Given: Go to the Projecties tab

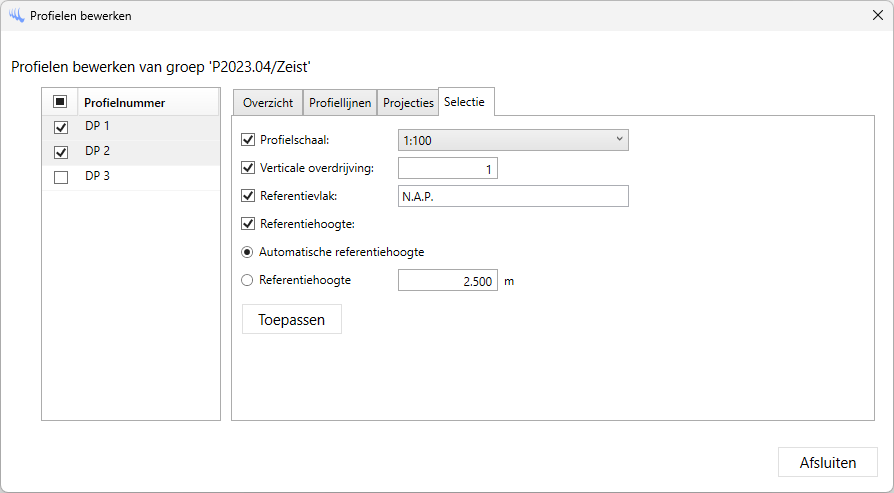Looking at the screenshot, I should click(409, 103).
